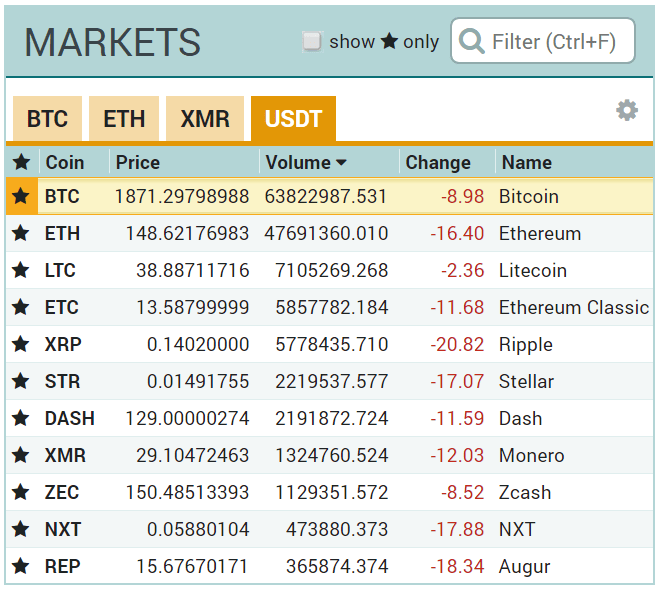
Task: Select the ZEC coin symbol
Action: coord(62,492)
